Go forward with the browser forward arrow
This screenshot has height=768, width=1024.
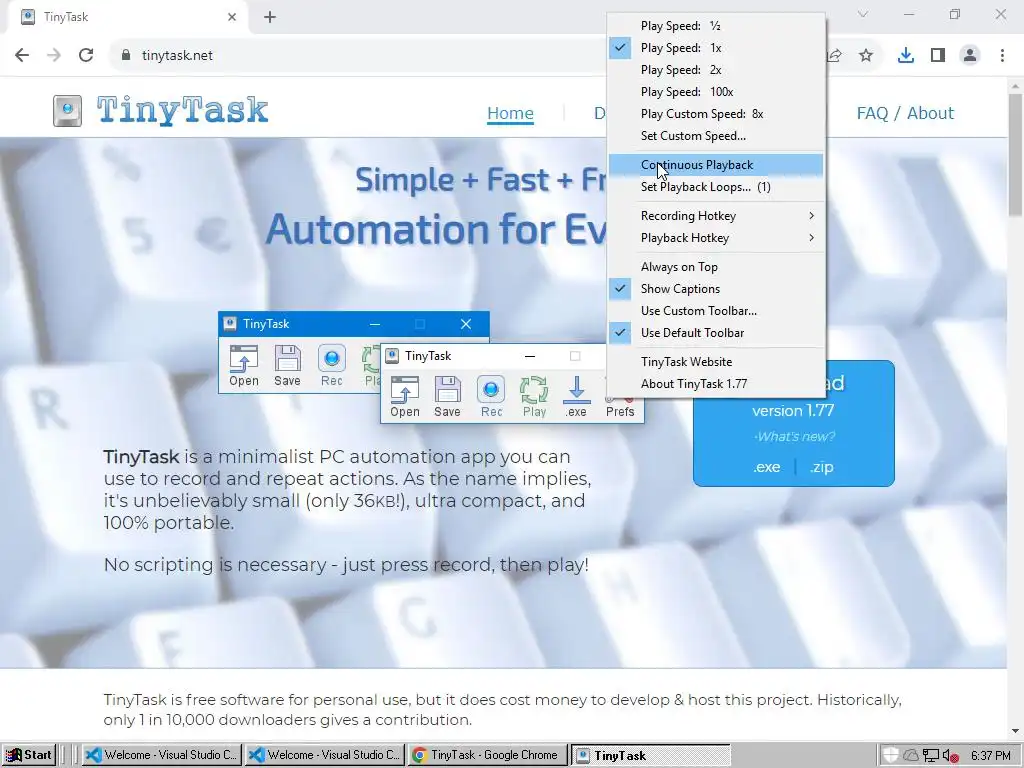tap(54, 55)
